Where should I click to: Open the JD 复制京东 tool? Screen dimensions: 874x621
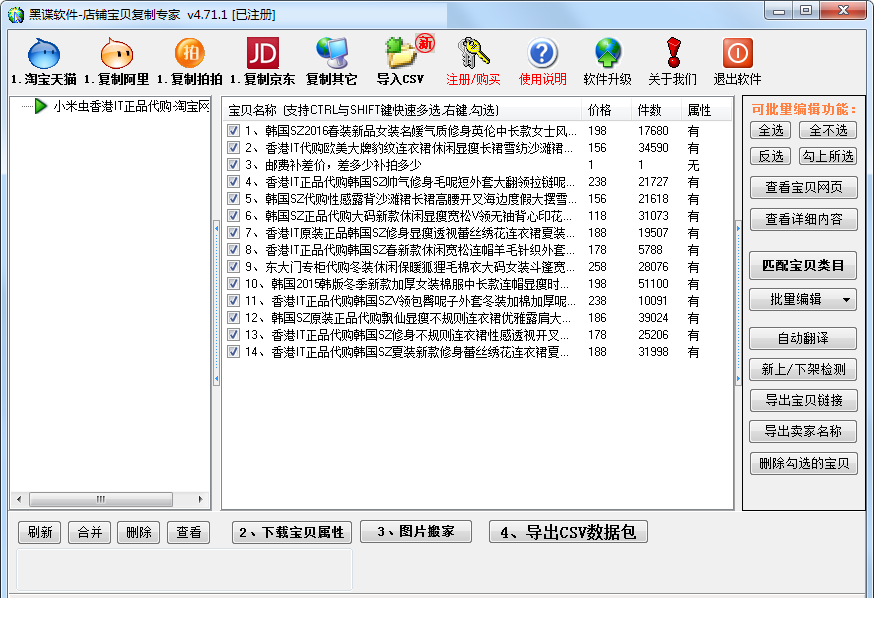click(x=263, y=54)
